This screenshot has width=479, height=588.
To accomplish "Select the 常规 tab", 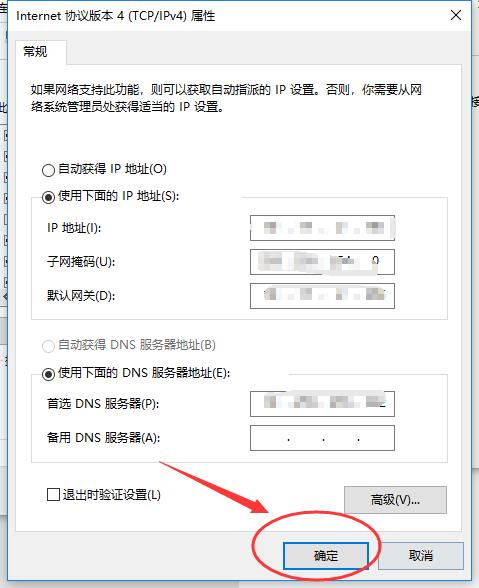I will pos(36,52).
